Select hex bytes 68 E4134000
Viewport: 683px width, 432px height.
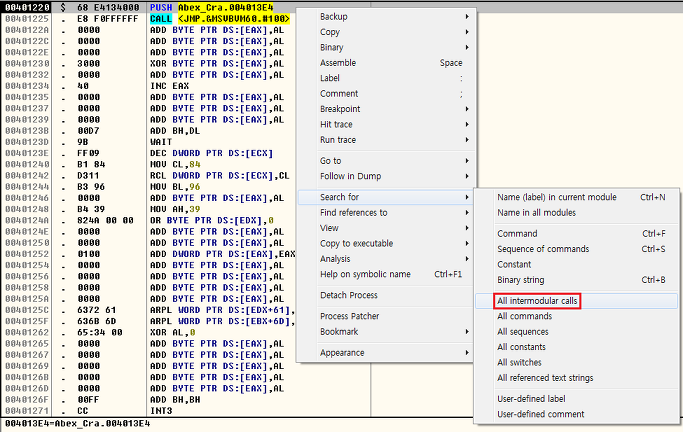coord(108,7)
